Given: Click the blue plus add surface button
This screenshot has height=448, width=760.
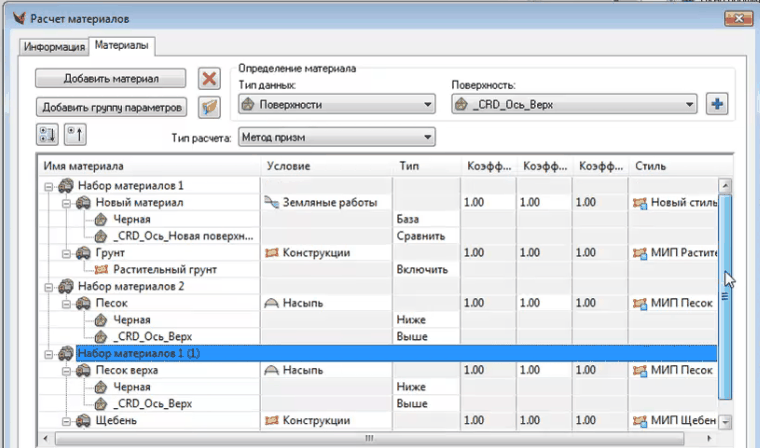Looking at the screenshot, I should 716,104.
